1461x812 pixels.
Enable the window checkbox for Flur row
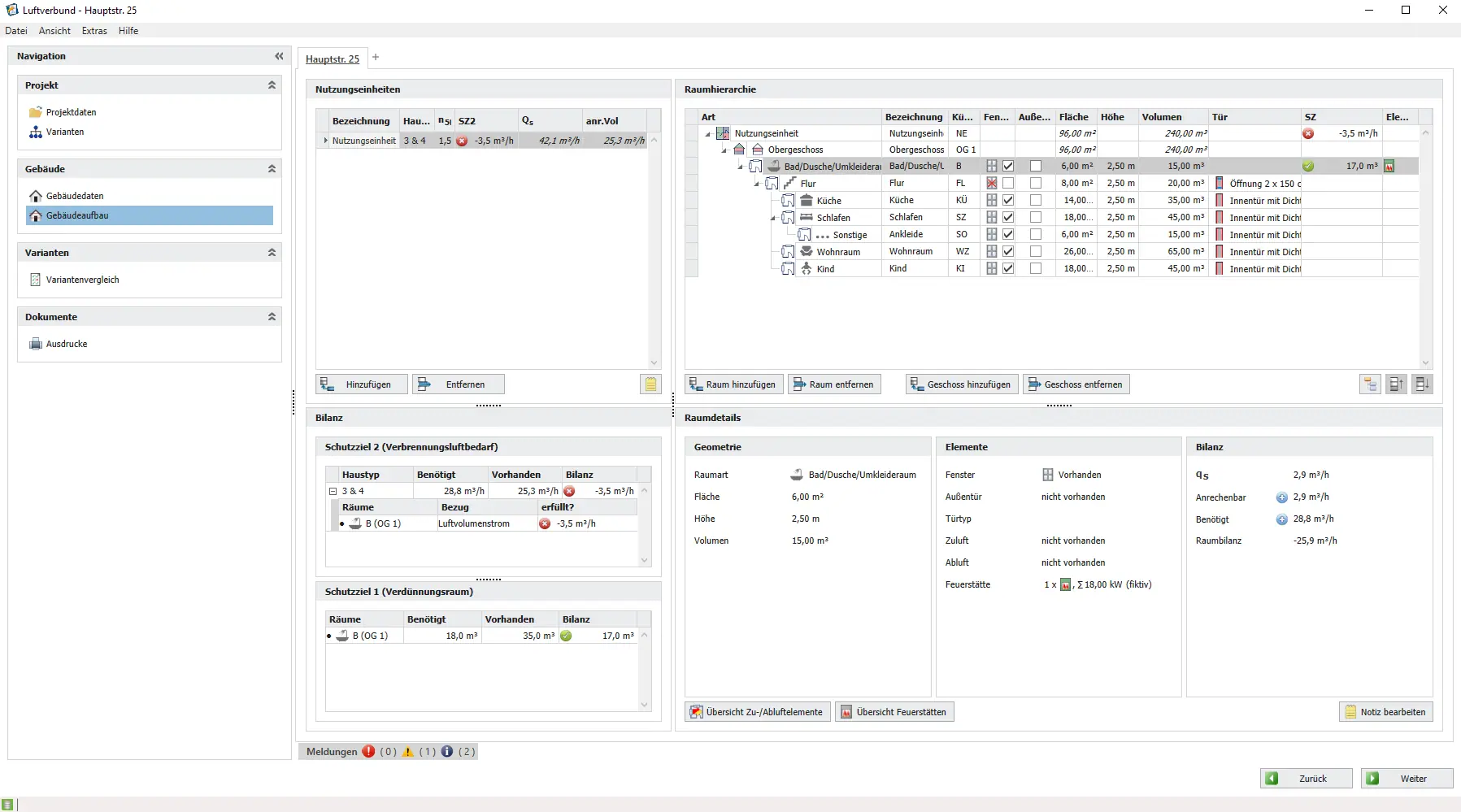click(x=1008, y=183)
